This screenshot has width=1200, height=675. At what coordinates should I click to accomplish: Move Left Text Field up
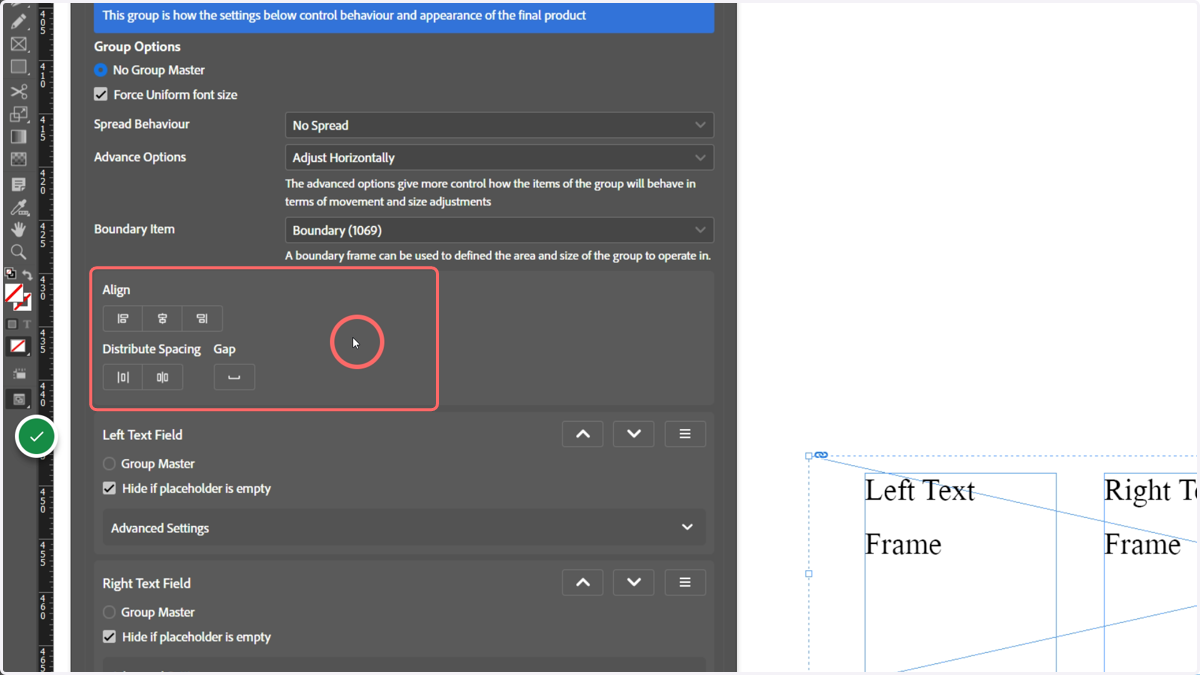click(x=583, y=434)
